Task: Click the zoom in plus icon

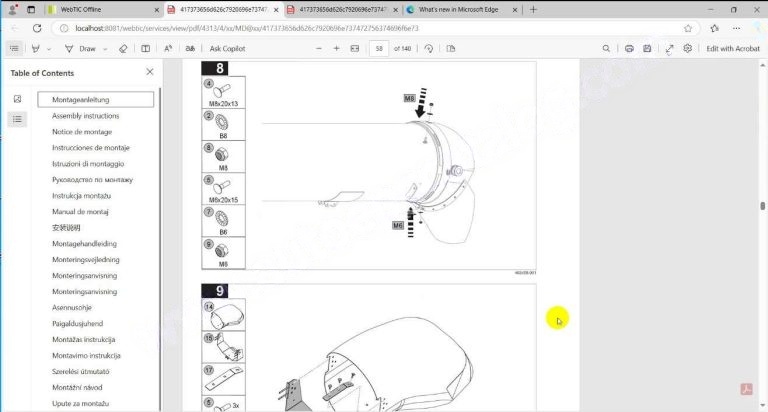Action: [336, 48]
